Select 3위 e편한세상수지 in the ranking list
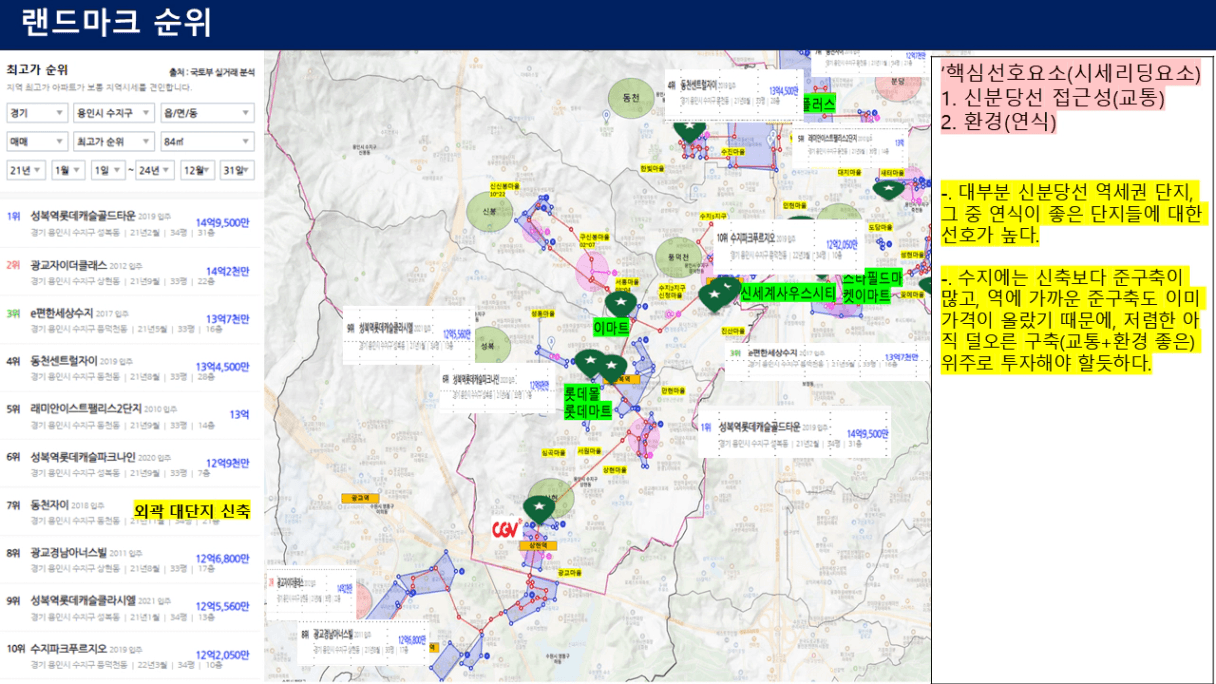 [128, 318]
